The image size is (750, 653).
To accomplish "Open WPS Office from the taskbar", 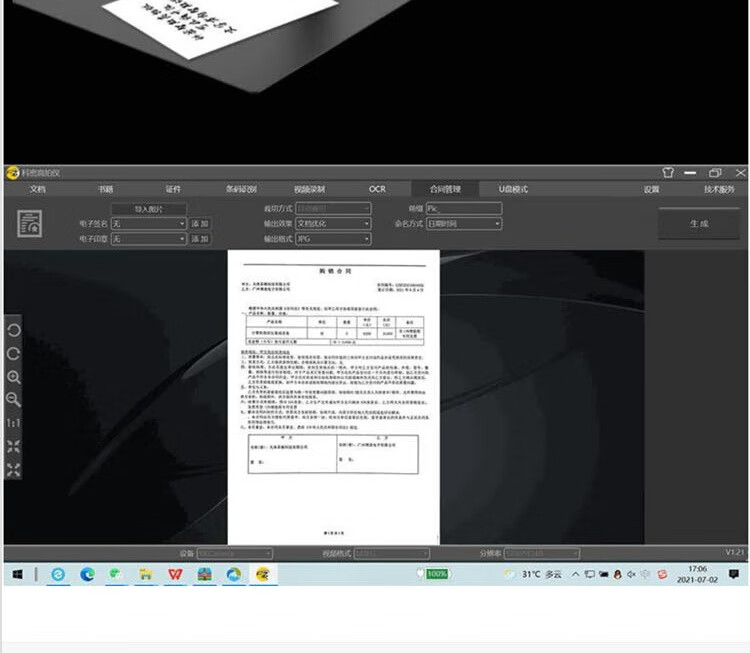I will pos(175,575).
